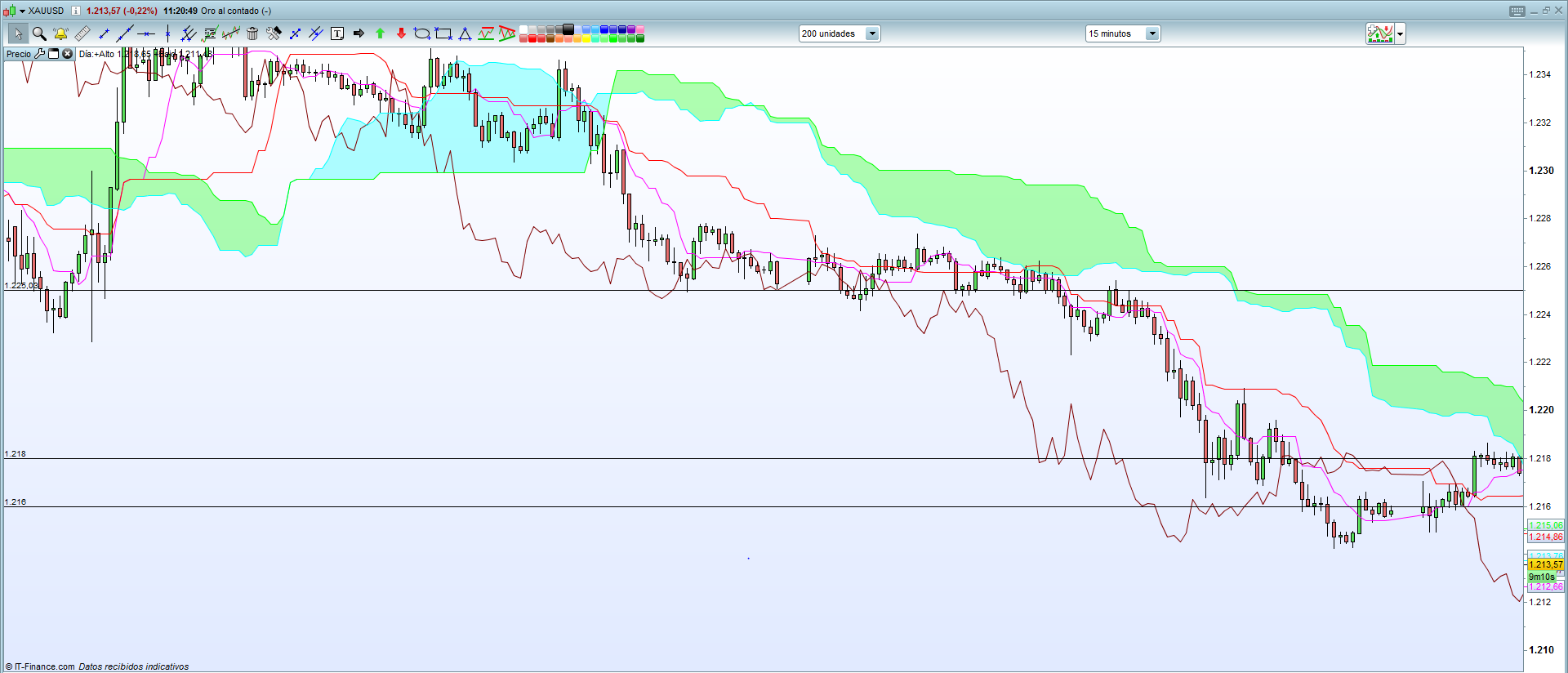Open the indicators chart icon button
This screenshot has width=1568, height=673.
pos(1380,33)
